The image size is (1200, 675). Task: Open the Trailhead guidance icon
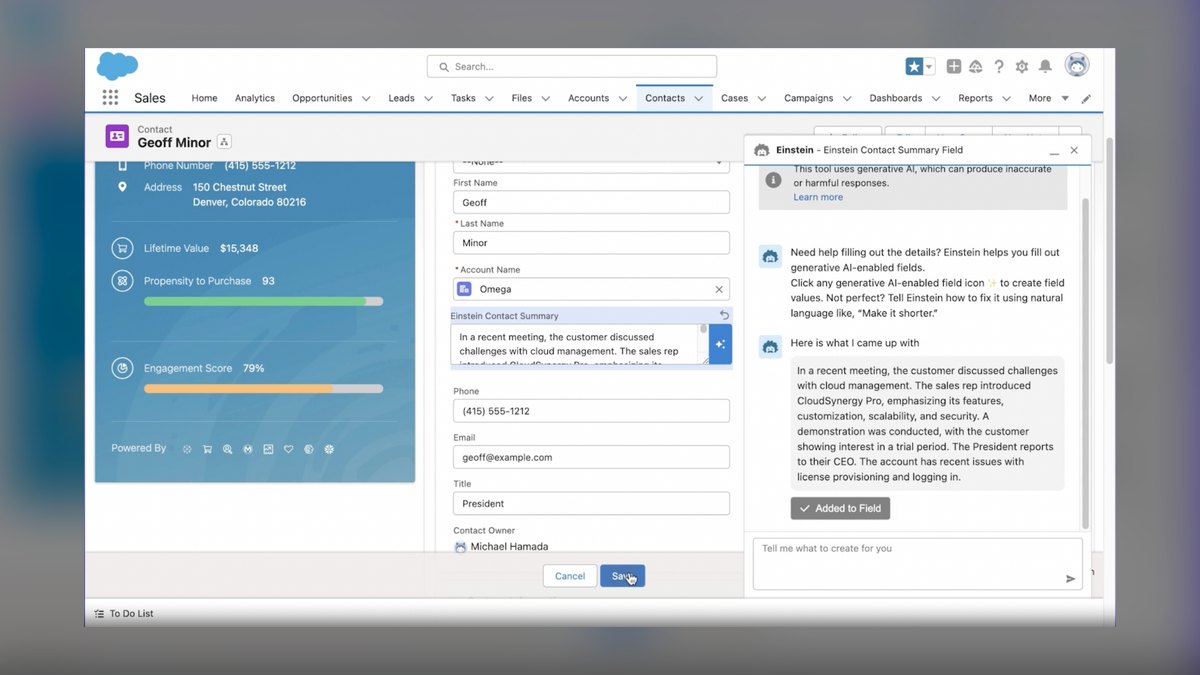click(x=976, y=66)
